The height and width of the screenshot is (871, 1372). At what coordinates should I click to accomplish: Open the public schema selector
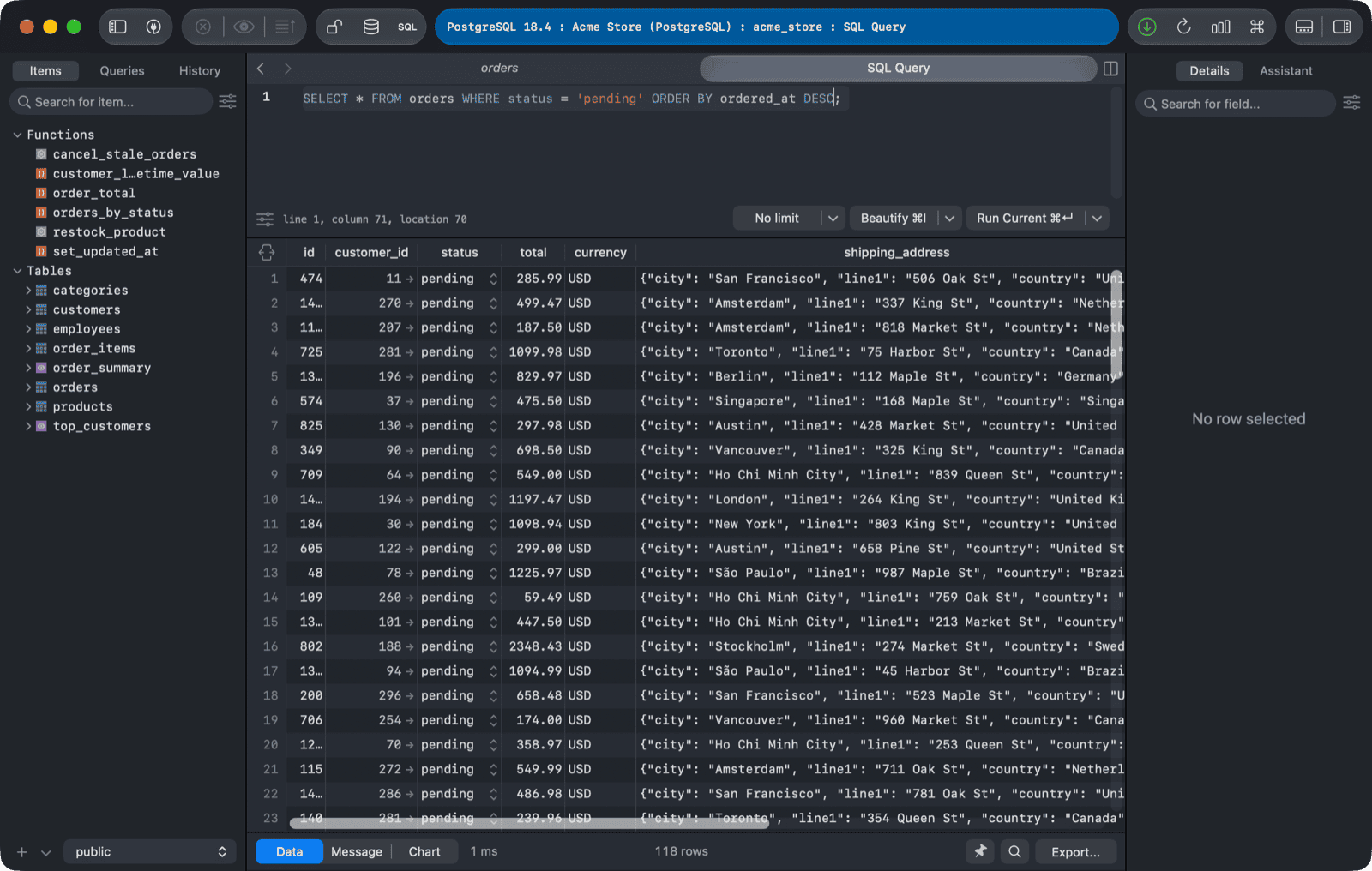coord(150,852)
